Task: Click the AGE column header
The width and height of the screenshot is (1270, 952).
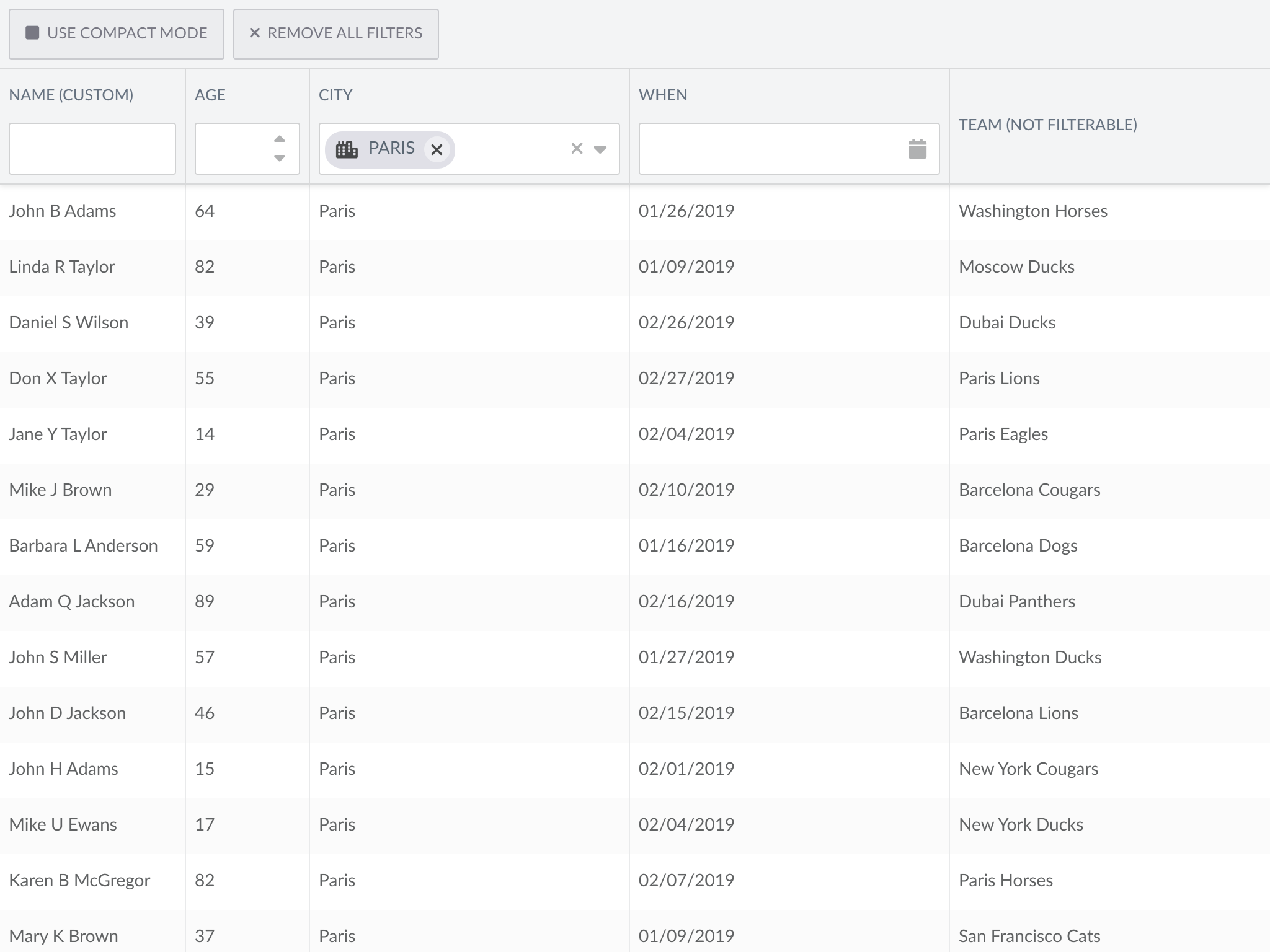Action: (x=210, y=95)
